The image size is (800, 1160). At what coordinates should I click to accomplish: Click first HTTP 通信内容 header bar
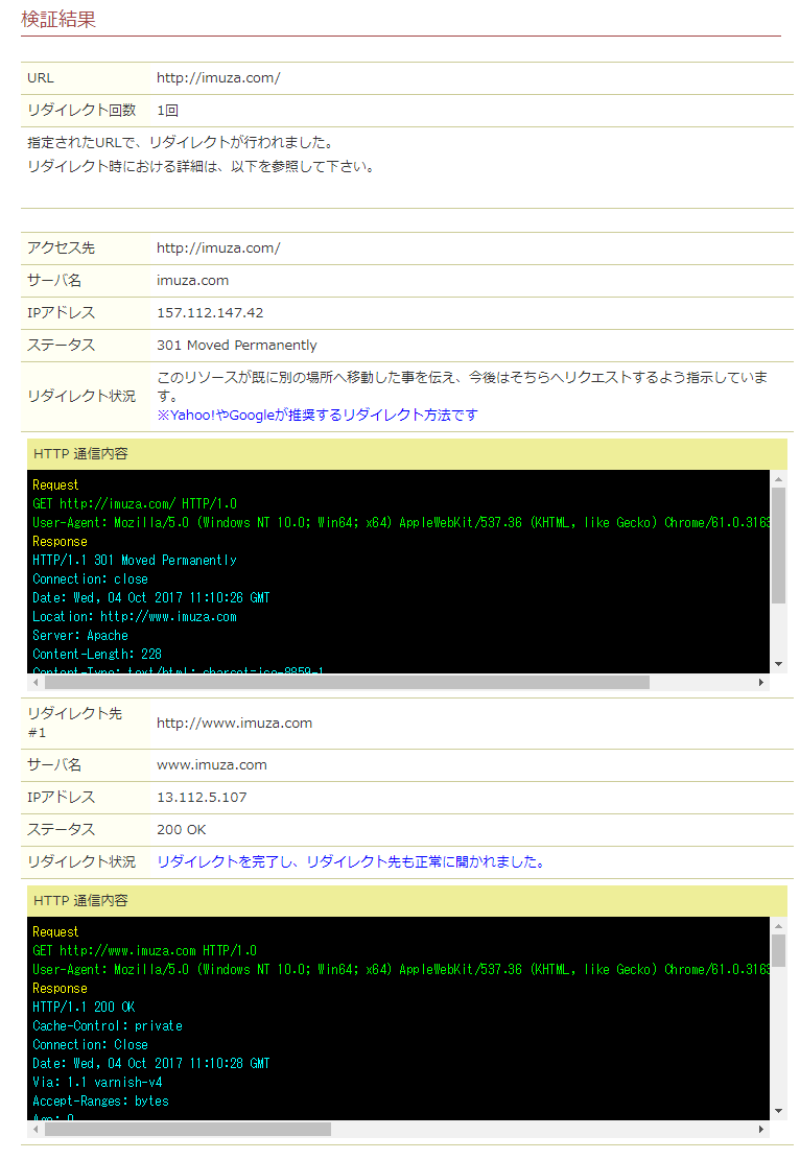(x=407, y=454)
